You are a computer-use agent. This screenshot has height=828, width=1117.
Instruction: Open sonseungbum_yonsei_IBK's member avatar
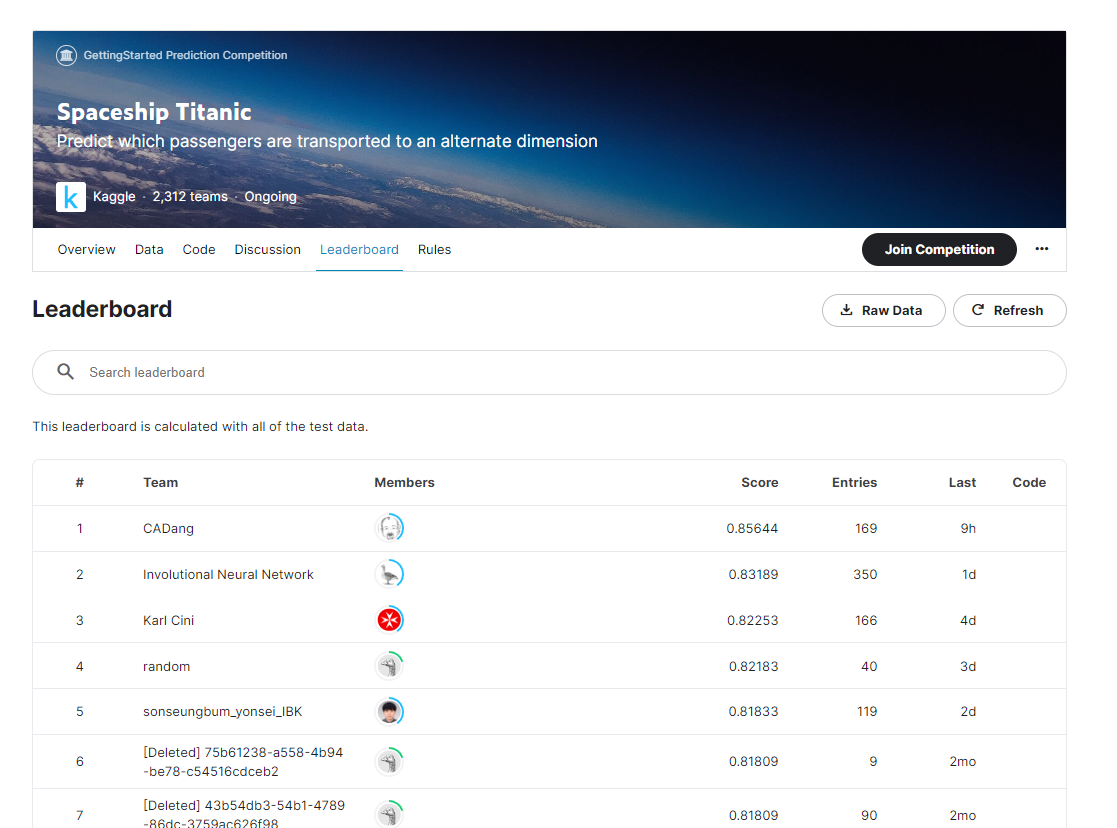click(x=389, y=711)
